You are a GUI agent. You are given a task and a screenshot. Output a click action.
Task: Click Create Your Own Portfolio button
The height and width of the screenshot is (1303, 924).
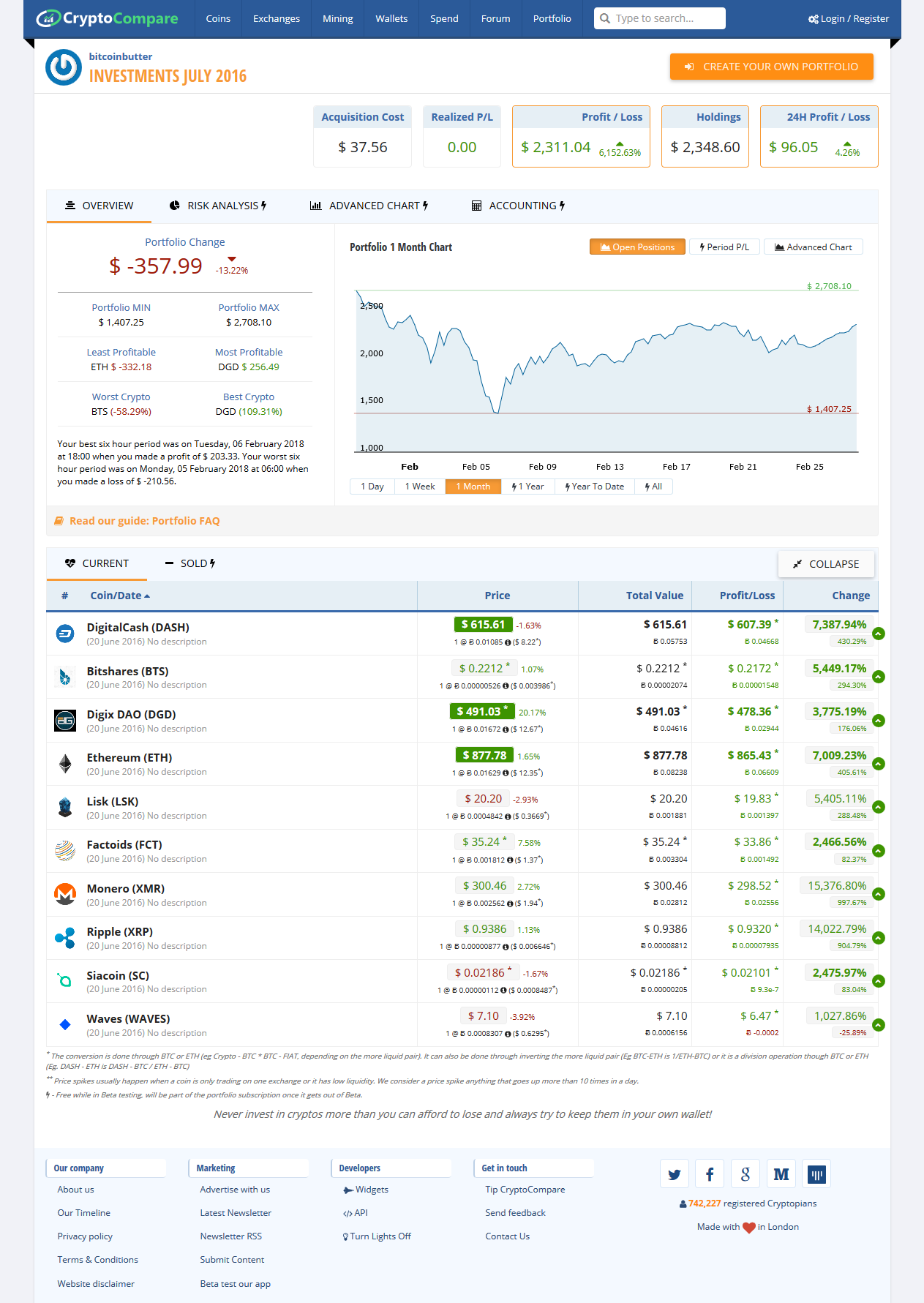(x=772, y=67)
